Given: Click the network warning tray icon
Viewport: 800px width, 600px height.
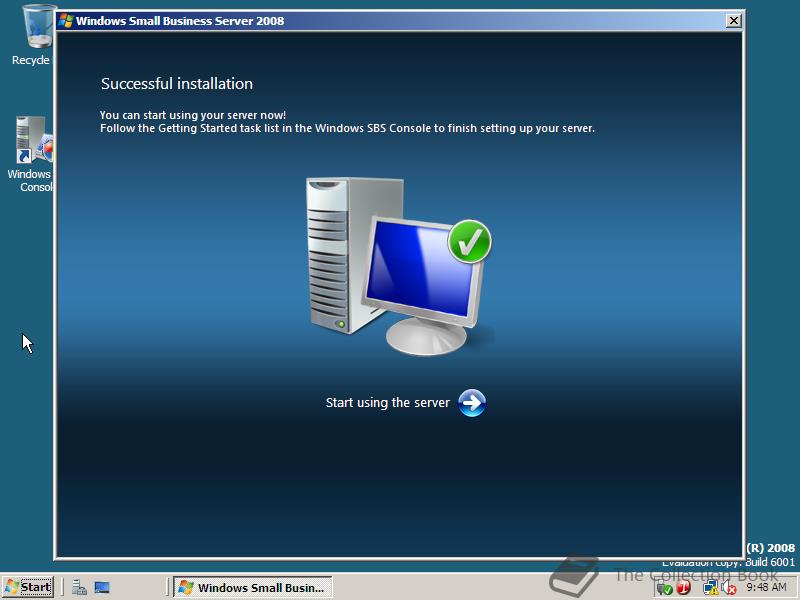Looking at the screenshot, I should pyautogui.click(x=710, y=588).
